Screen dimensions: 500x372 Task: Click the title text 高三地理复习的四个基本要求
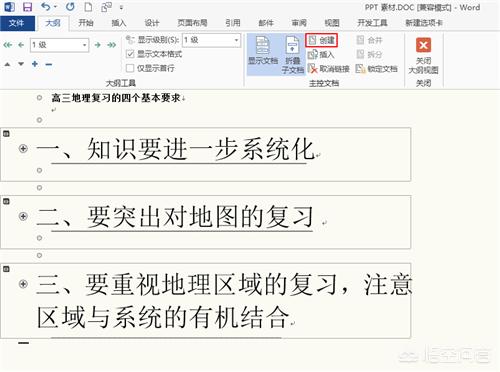pos(116,98)
